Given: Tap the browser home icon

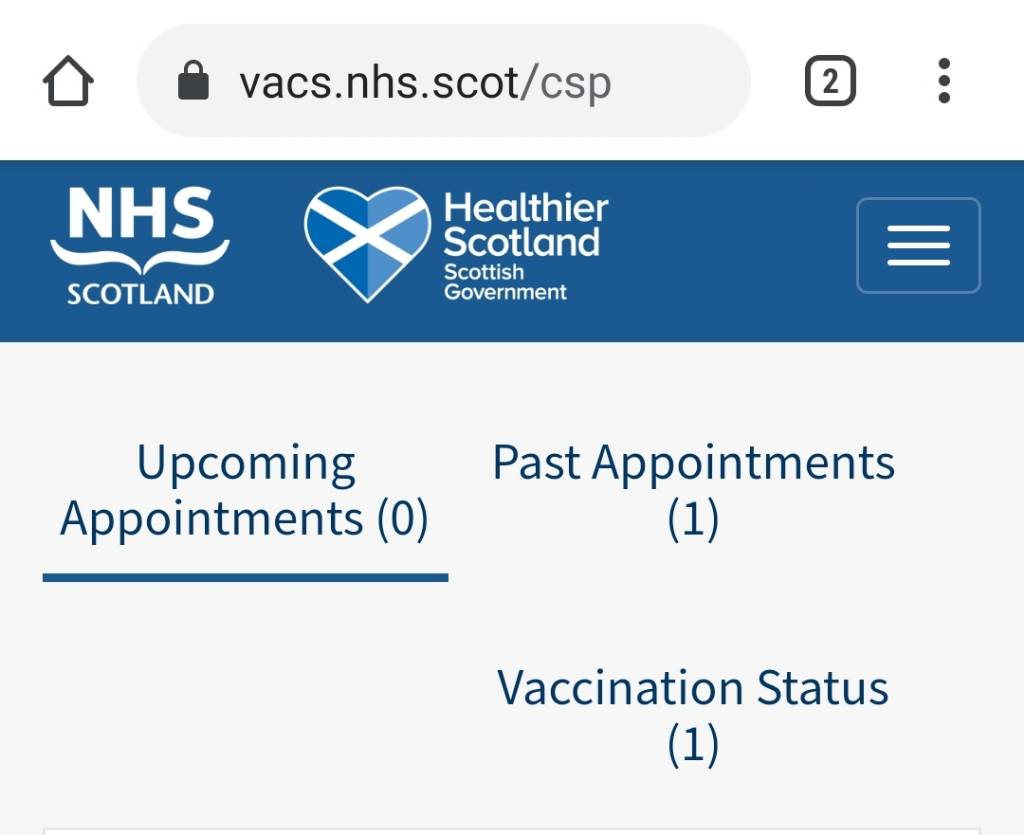Looking at the screenshot, I should coord(68,81).
